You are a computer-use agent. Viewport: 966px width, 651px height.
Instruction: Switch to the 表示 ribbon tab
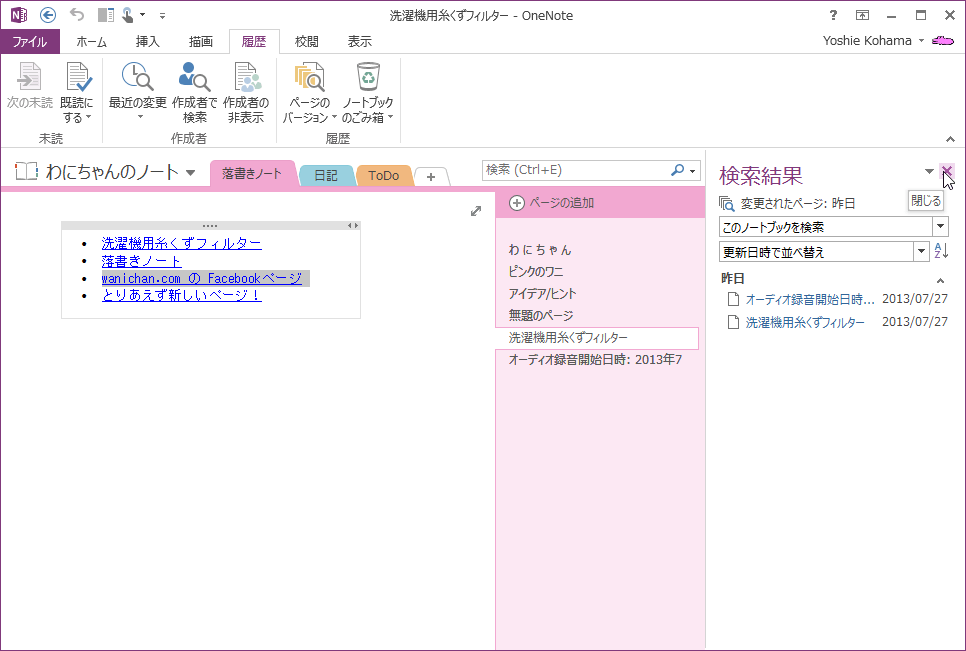[360, 41]
